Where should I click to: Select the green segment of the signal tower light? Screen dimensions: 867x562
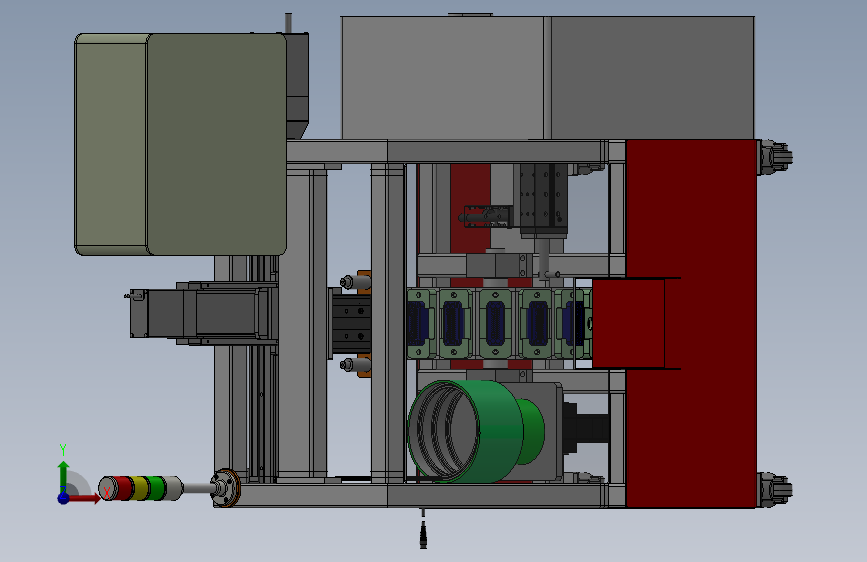click(x=156, y=488)
